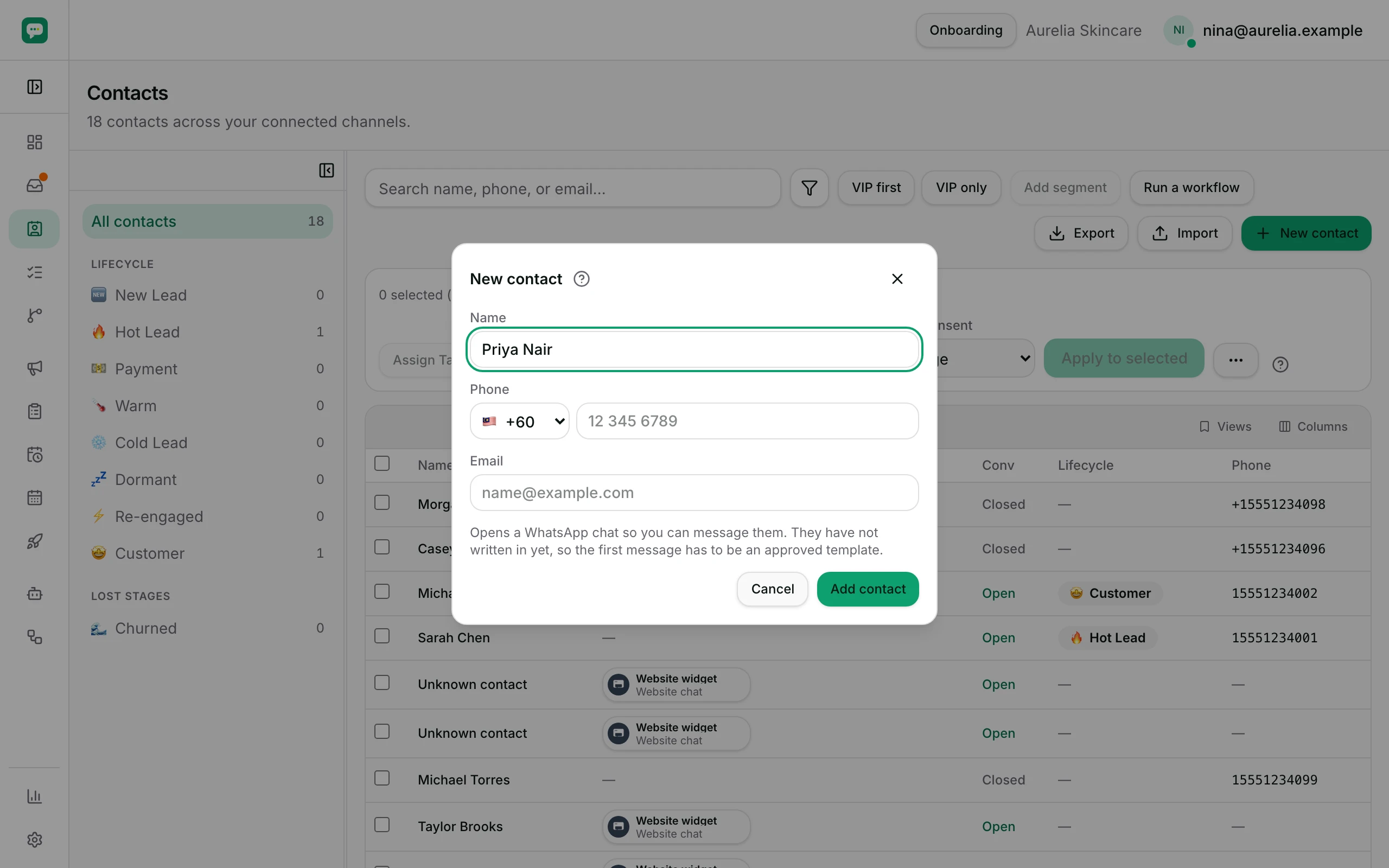
Task: Open the consent dropdown behind the dialog
Action: tap(985, 358)
